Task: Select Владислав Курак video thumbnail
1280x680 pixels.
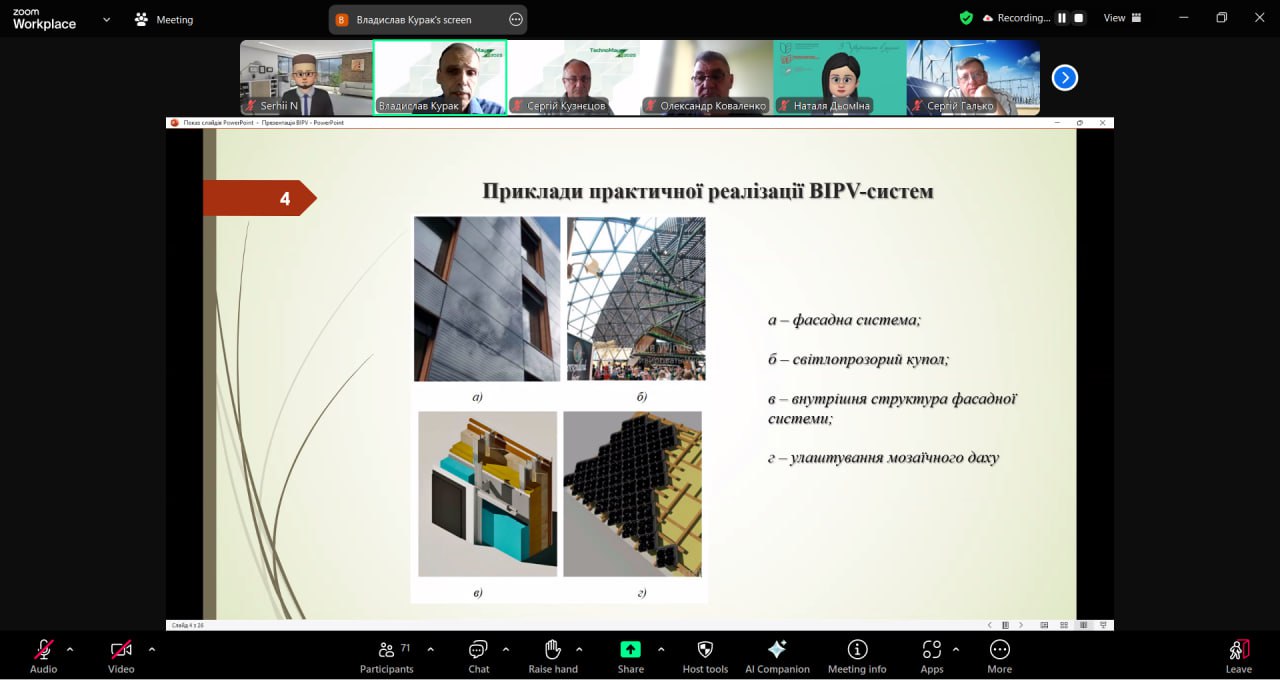Action: tap(440, 78)
